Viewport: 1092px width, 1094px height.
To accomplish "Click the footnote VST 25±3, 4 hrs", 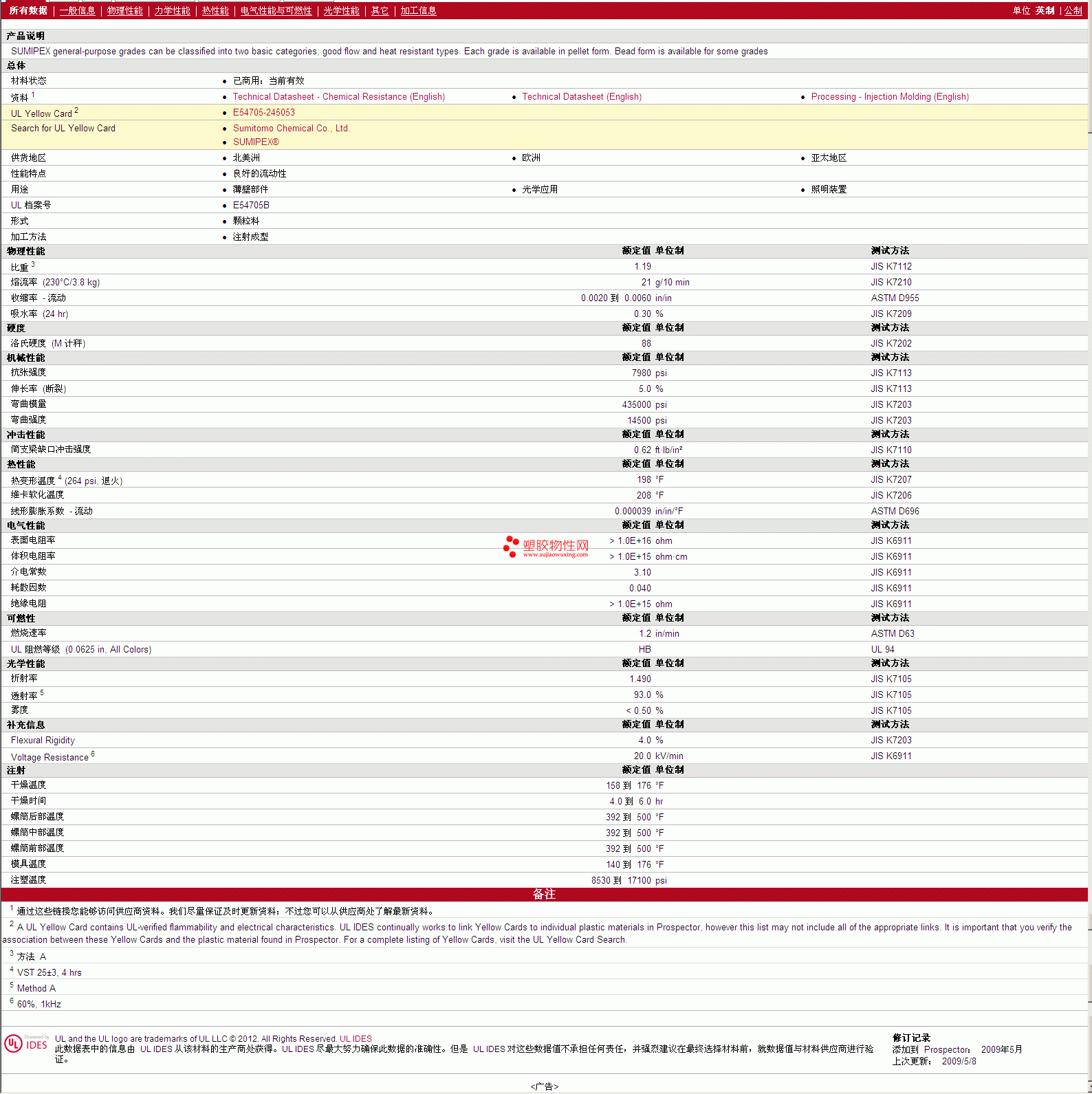I will (x=49, y=973).
